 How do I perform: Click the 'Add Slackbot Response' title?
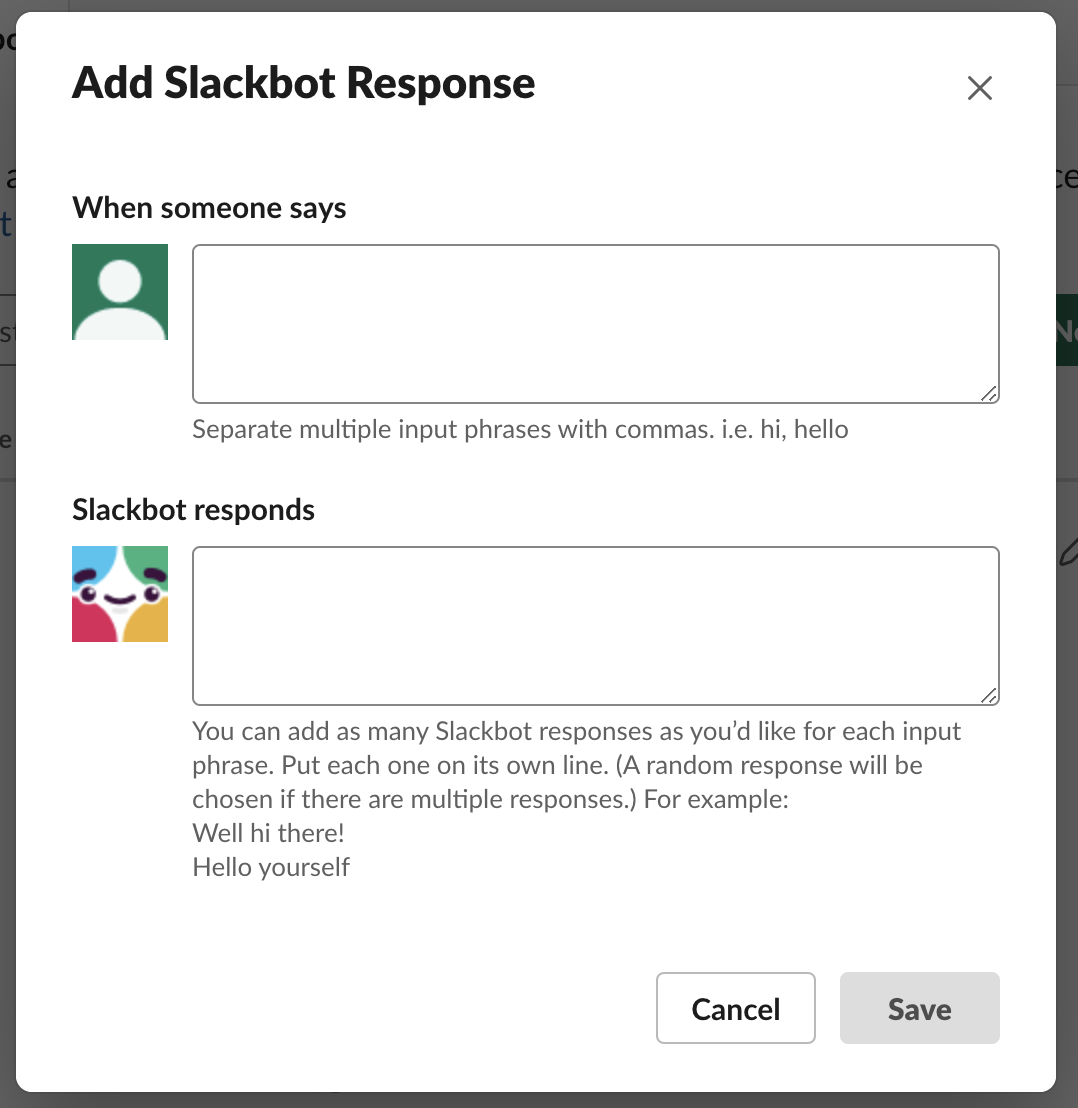(303, 83)
